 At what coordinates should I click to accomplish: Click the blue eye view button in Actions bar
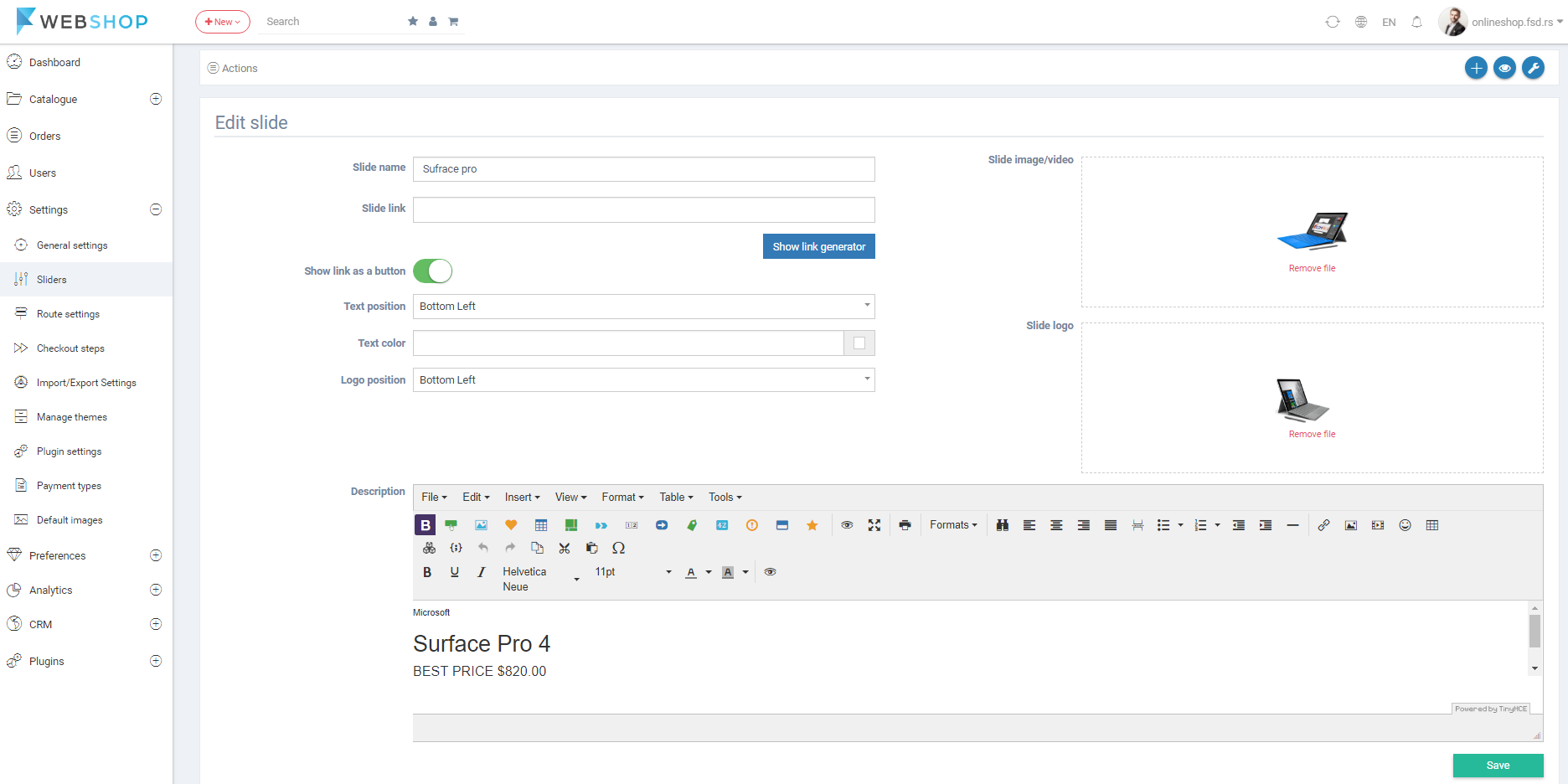click(1504, 68)
